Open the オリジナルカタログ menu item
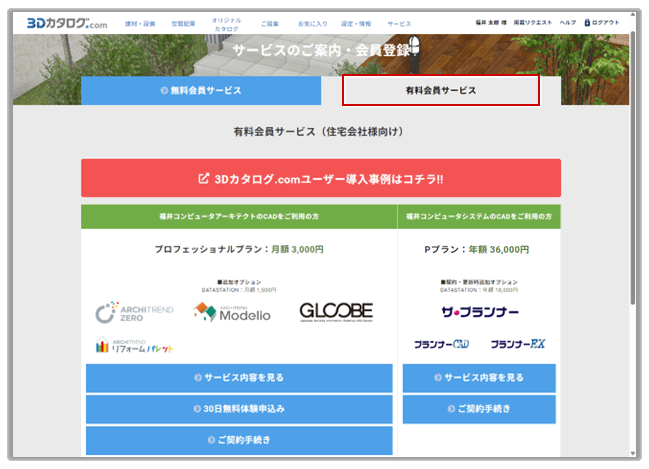This screenshot has height=469, width=649. point(226,24)
